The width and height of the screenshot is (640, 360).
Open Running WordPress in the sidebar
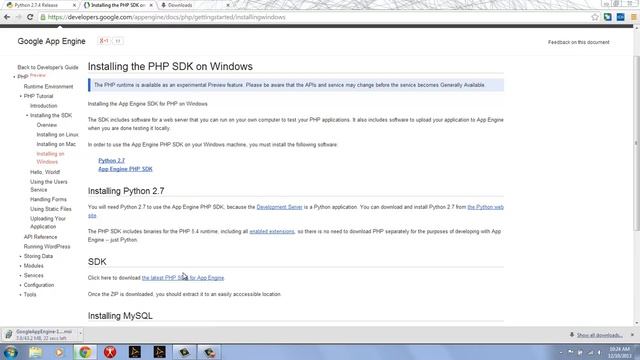(47, 247)
